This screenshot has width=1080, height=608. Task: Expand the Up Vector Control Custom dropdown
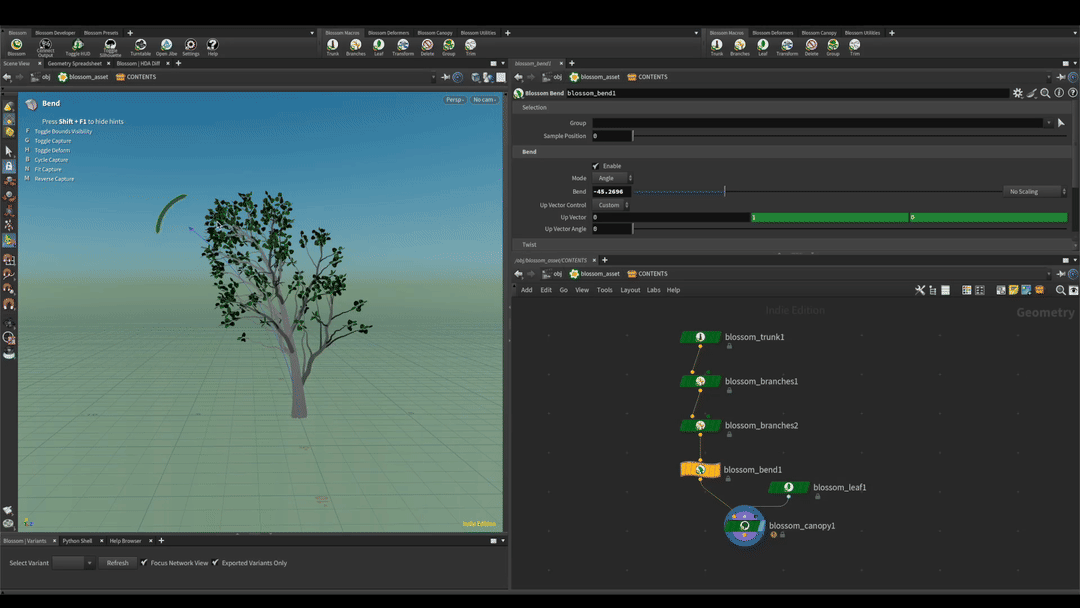point(612,205)
